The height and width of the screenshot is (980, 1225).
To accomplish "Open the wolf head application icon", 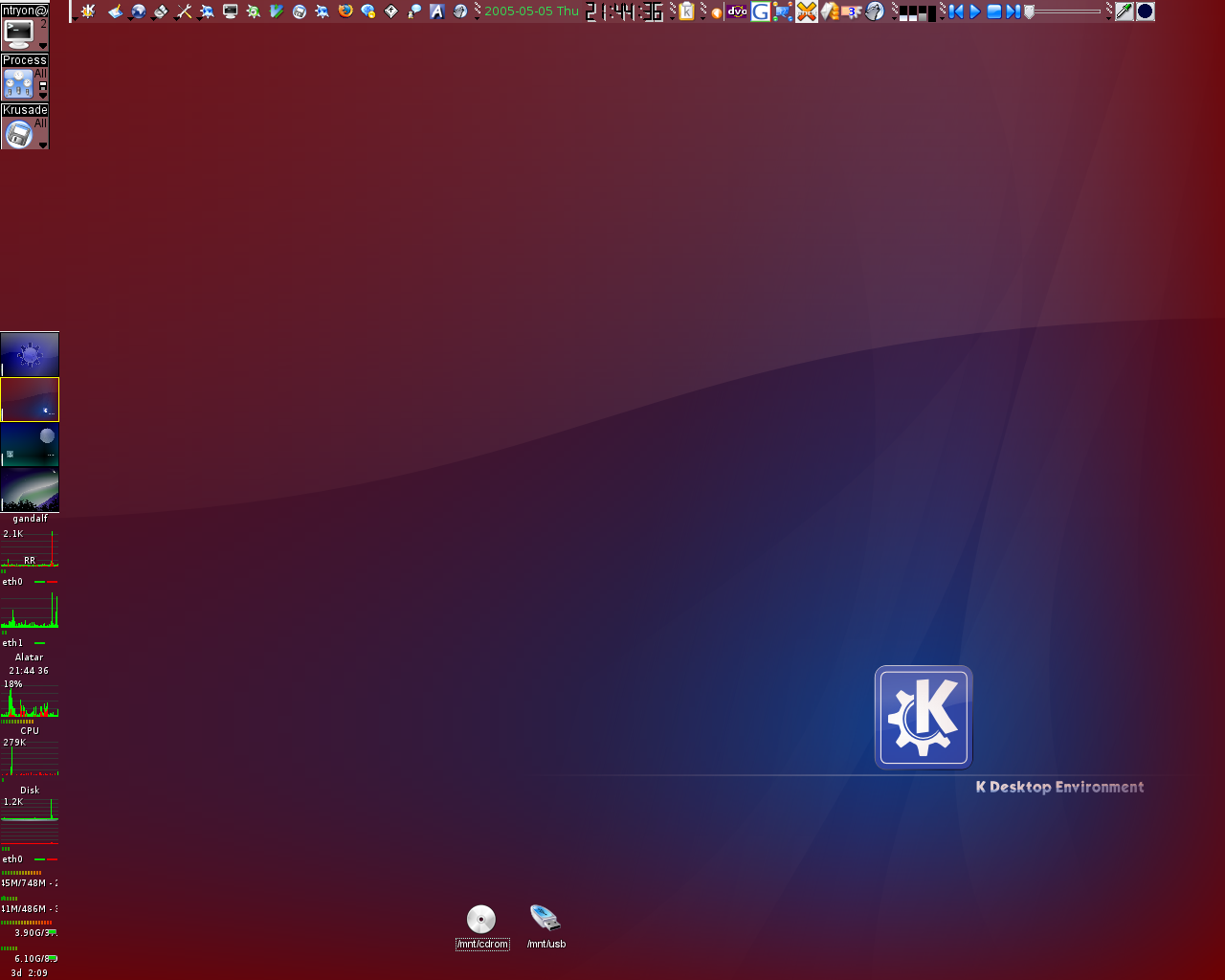I will click(x=875, y=11).
